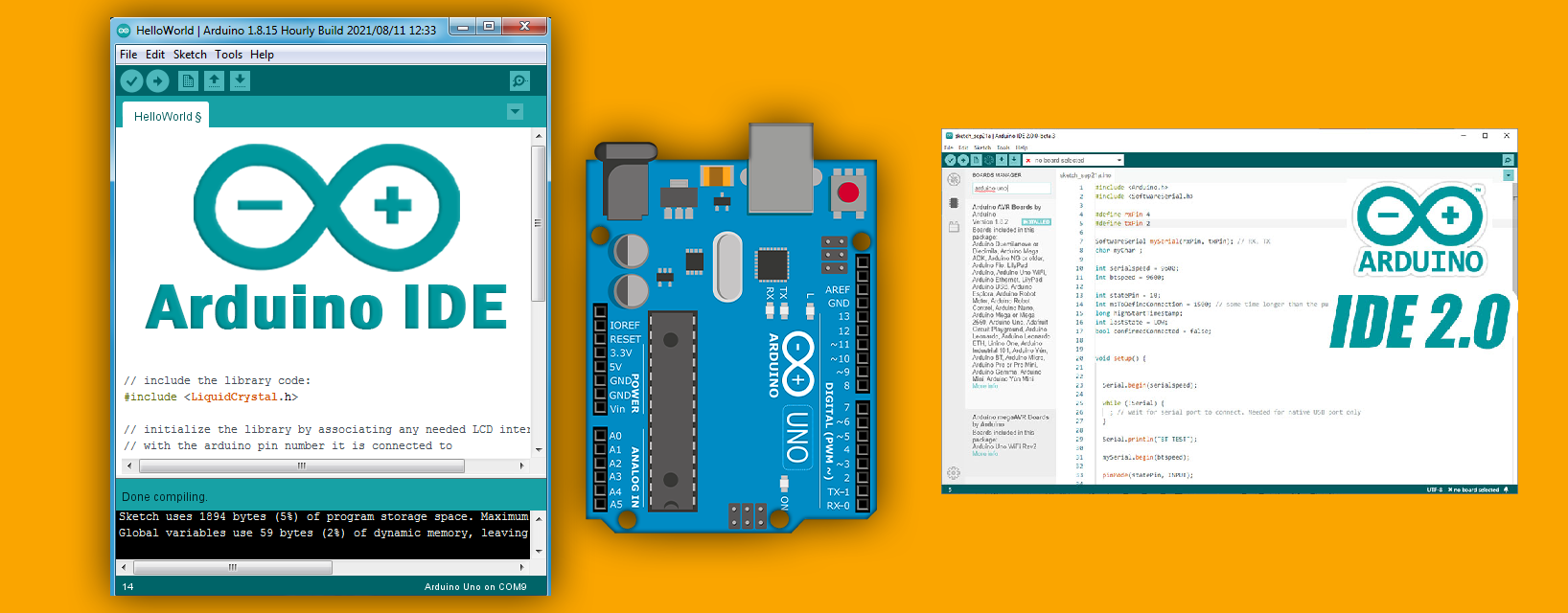
Task: Click the '#define rxPin 4' code line
Action: [x=1122, y=215]
